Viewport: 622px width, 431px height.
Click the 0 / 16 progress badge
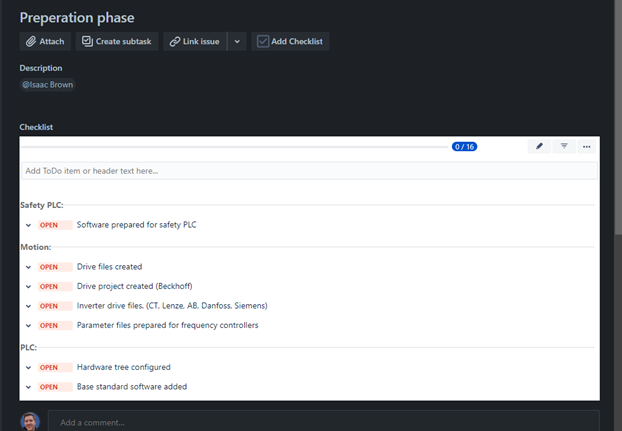[464, 147]
